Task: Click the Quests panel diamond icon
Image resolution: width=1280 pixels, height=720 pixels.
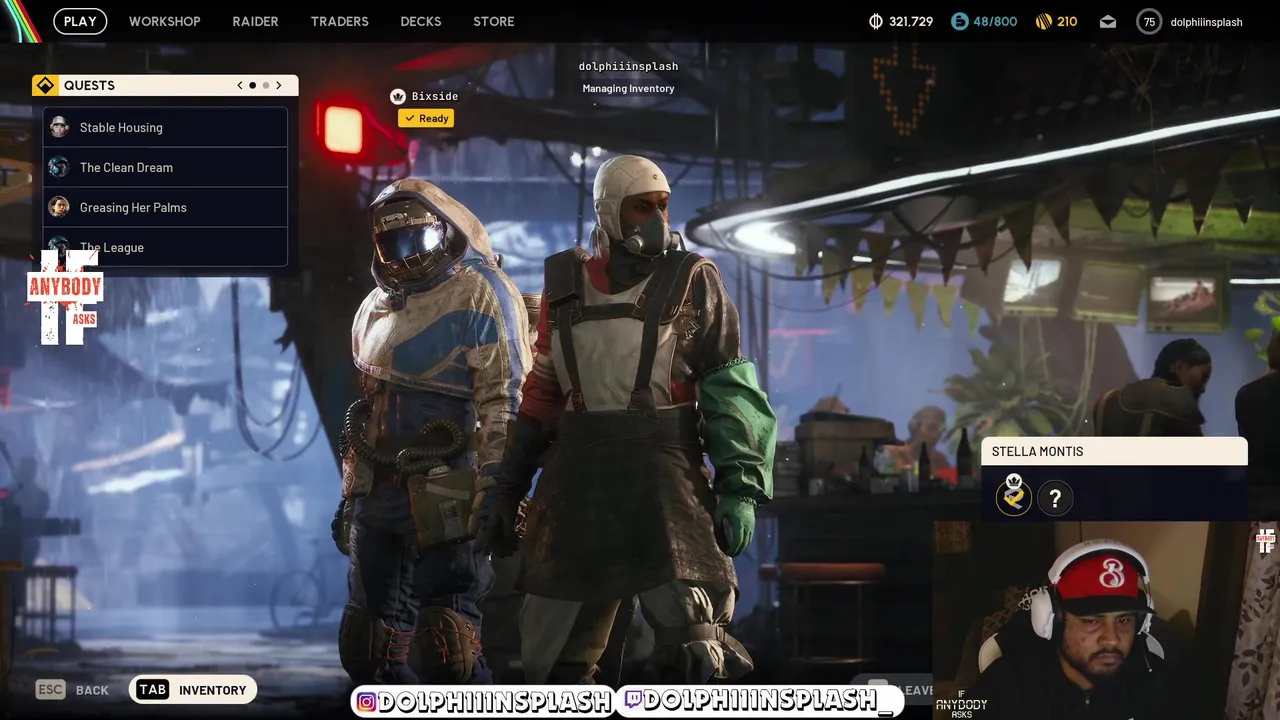Action: [45, 85]
